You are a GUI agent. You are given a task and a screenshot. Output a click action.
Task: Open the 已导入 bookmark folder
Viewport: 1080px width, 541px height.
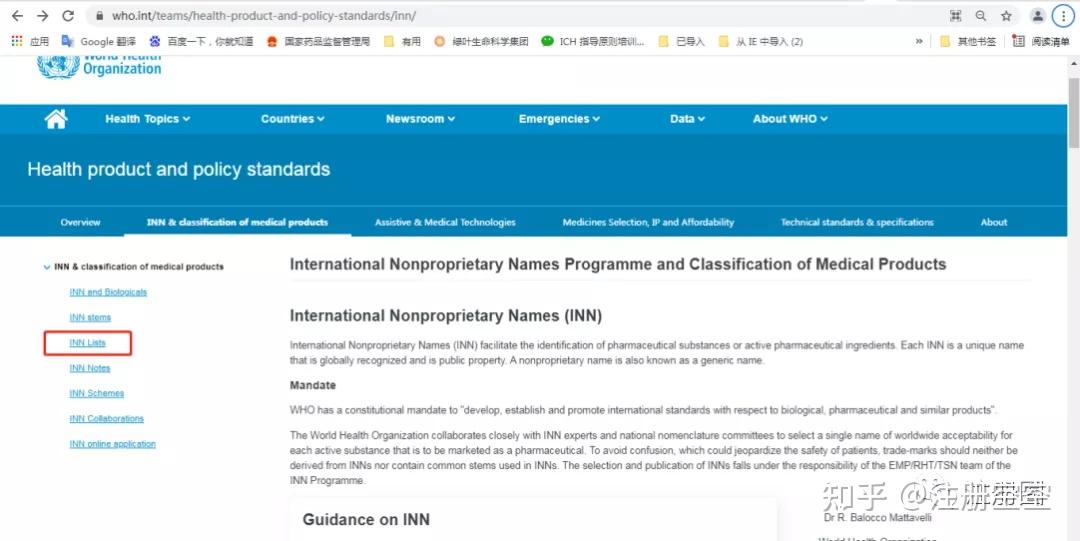coord(681,41)
